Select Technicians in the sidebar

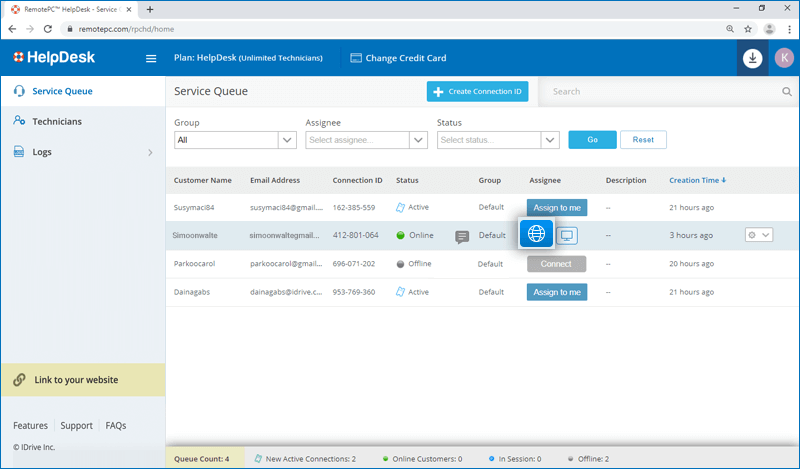point(57,121)
